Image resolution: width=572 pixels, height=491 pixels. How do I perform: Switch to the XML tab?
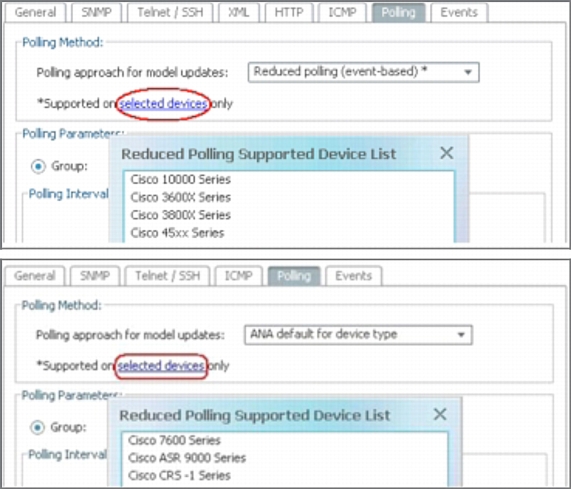[x=239, y=13]
